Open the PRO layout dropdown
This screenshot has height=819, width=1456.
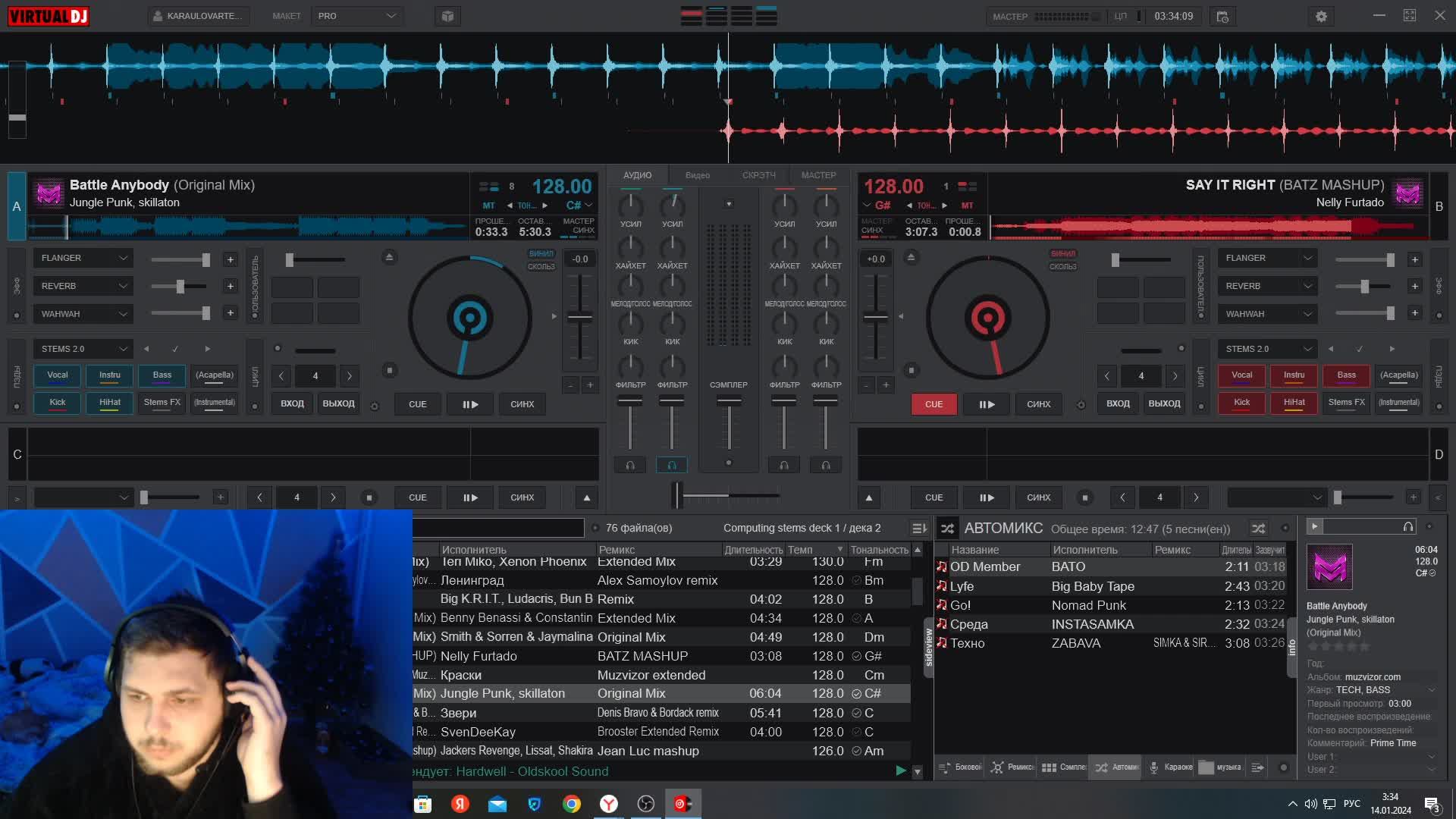click(x=356, y=16)
